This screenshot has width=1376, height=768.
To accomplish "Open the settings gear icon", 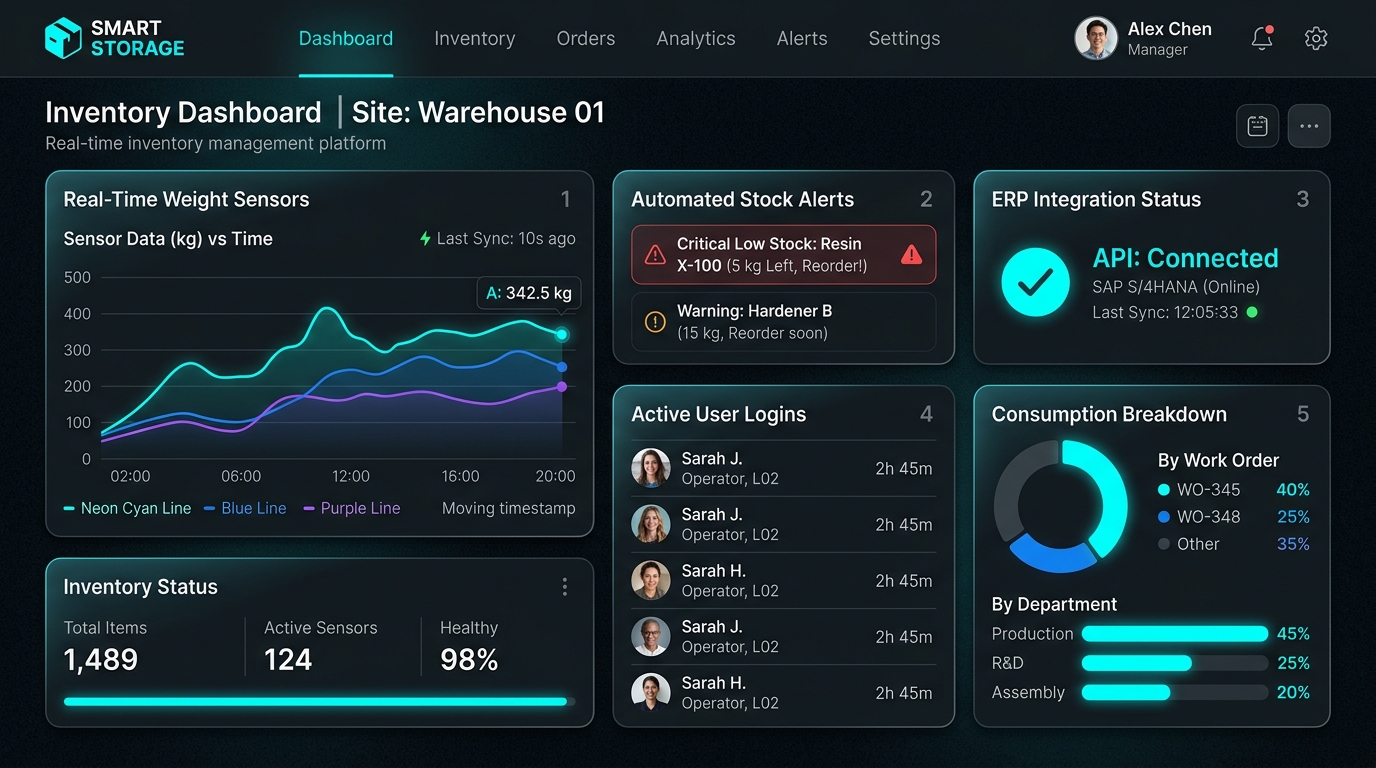I will pos(1316,39).
